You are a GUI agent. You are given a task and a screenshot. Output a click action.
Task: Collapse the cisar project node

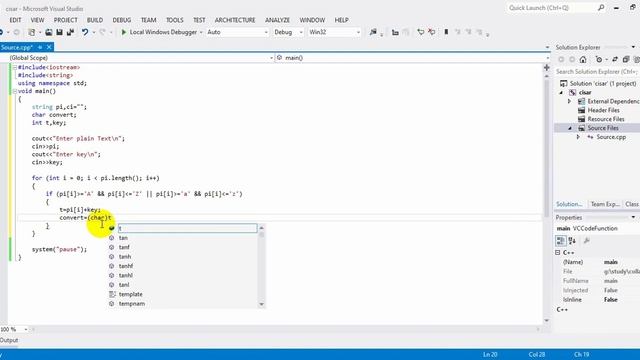tap(561, 93)
